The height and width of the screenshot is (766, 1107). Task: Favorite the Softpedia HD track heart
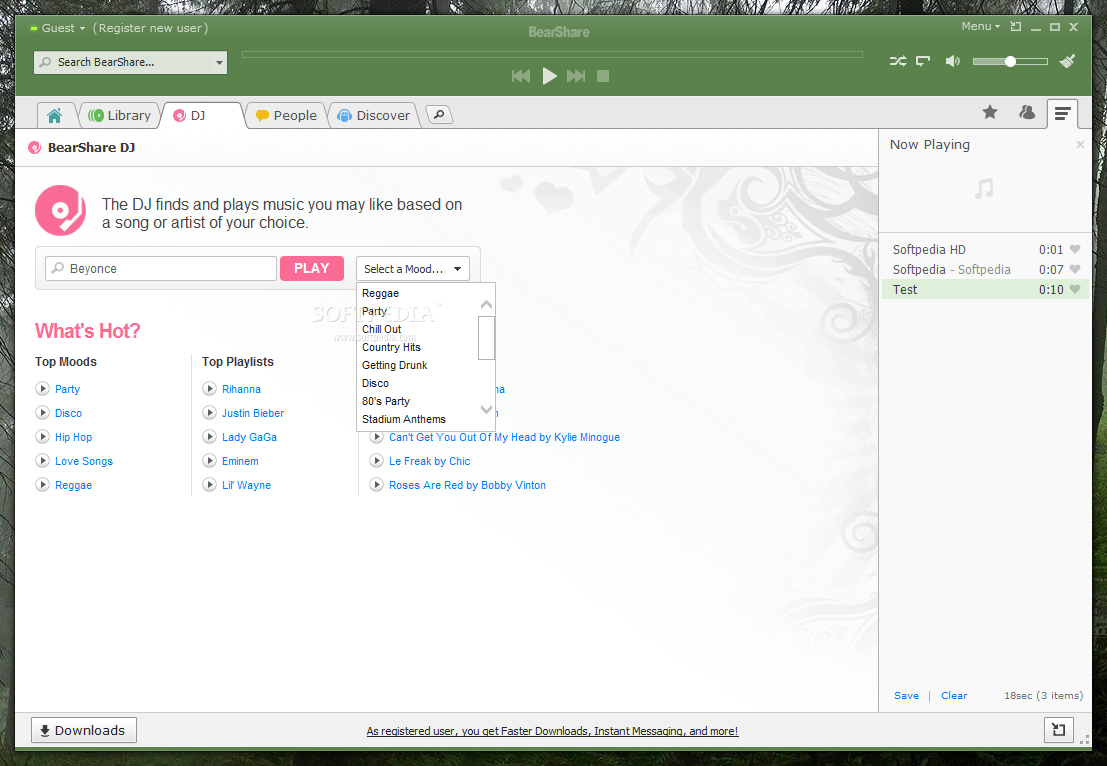pos(1075,249)
